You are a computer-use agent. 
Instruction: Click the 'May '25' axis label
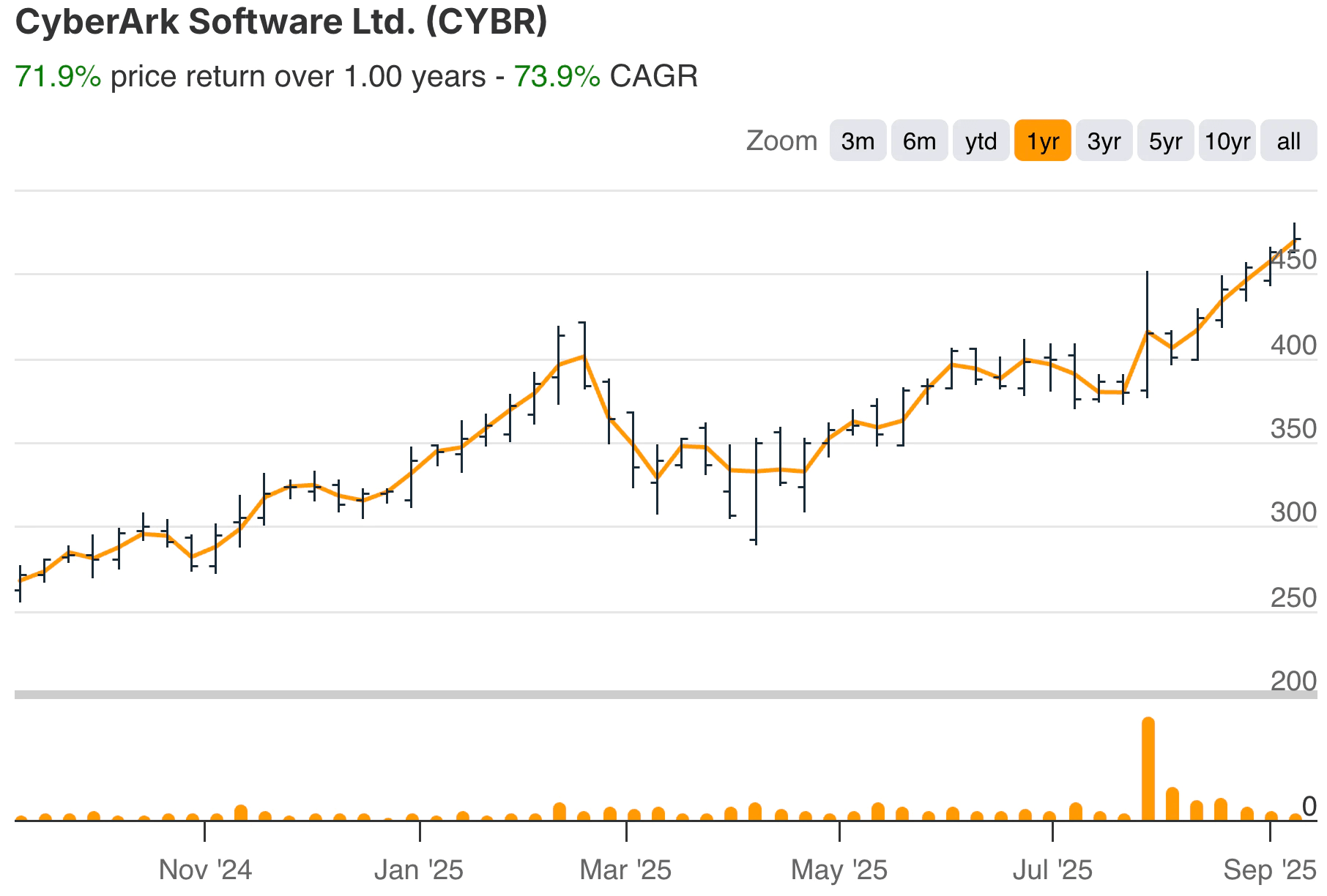pos(839,870)
